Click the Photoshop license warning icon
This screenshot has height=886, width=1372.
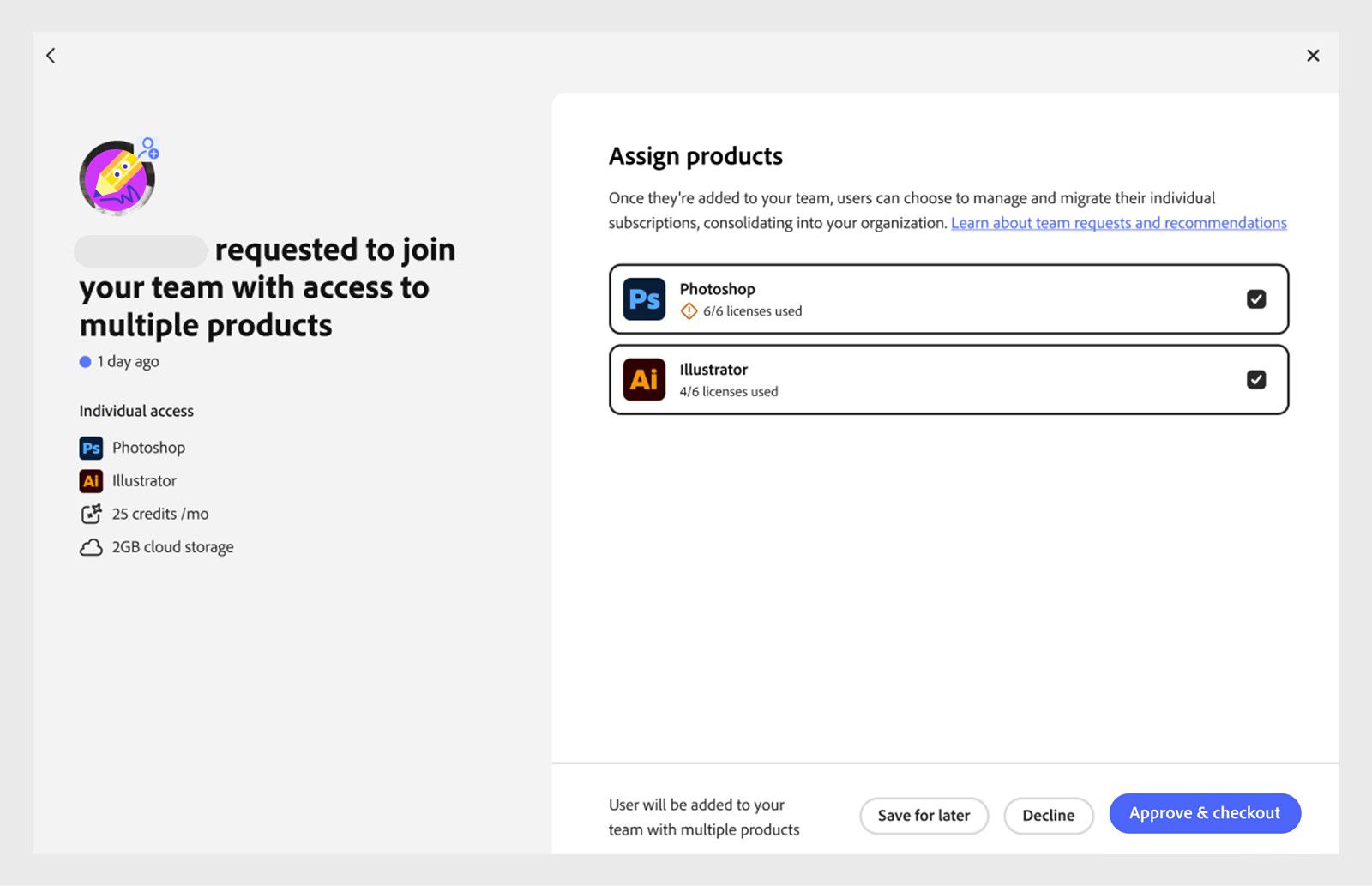coord(689,311)
